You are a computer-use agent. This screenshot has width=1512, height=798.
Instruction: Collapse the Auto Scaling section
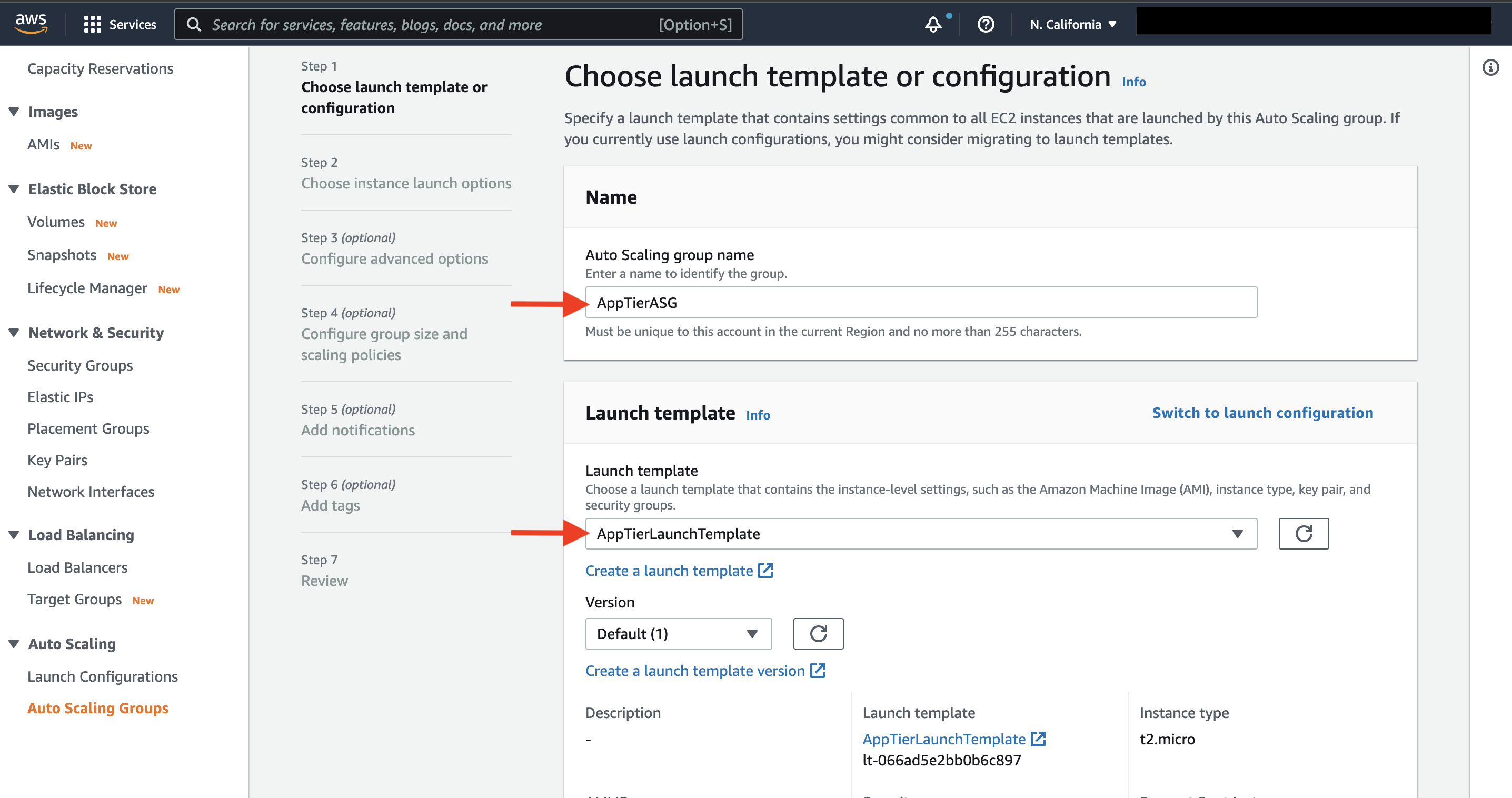(x=14, y=644)
